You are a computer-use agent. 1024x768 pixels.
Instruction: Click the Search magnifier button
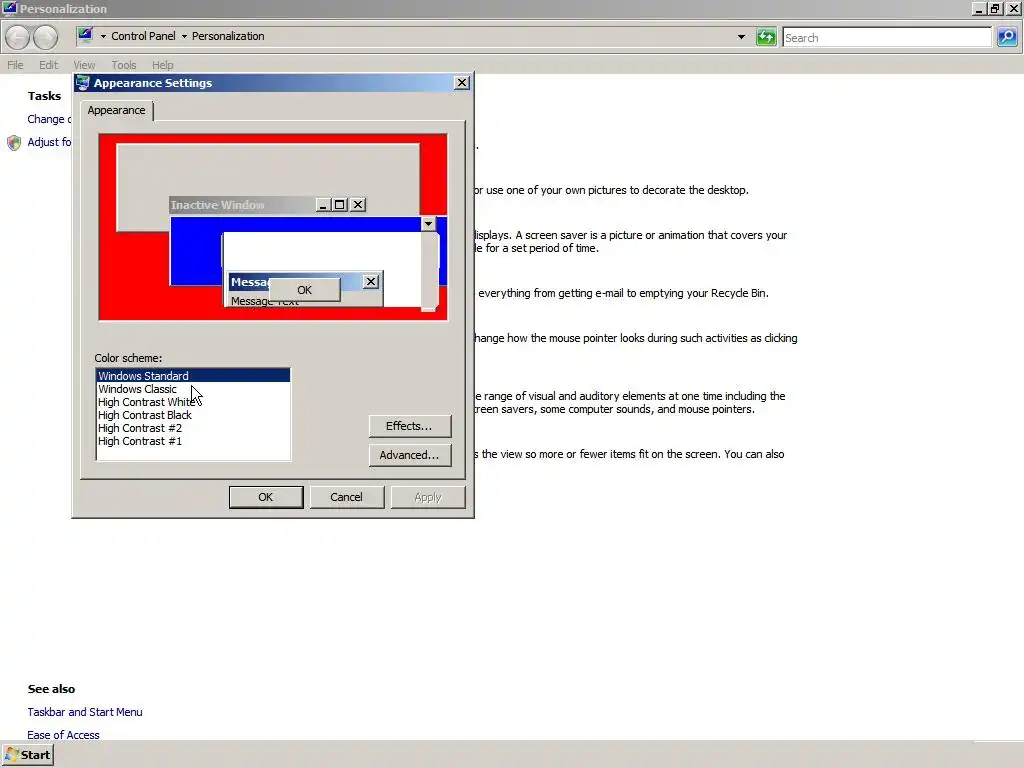pyautogui.click(x=1006, y=37)
